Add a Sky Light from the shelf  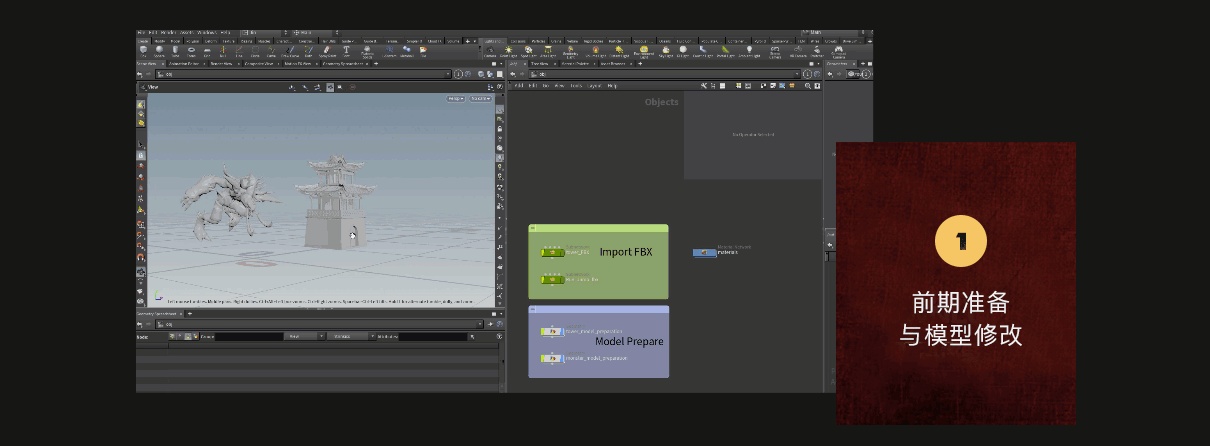pos(666,51)
